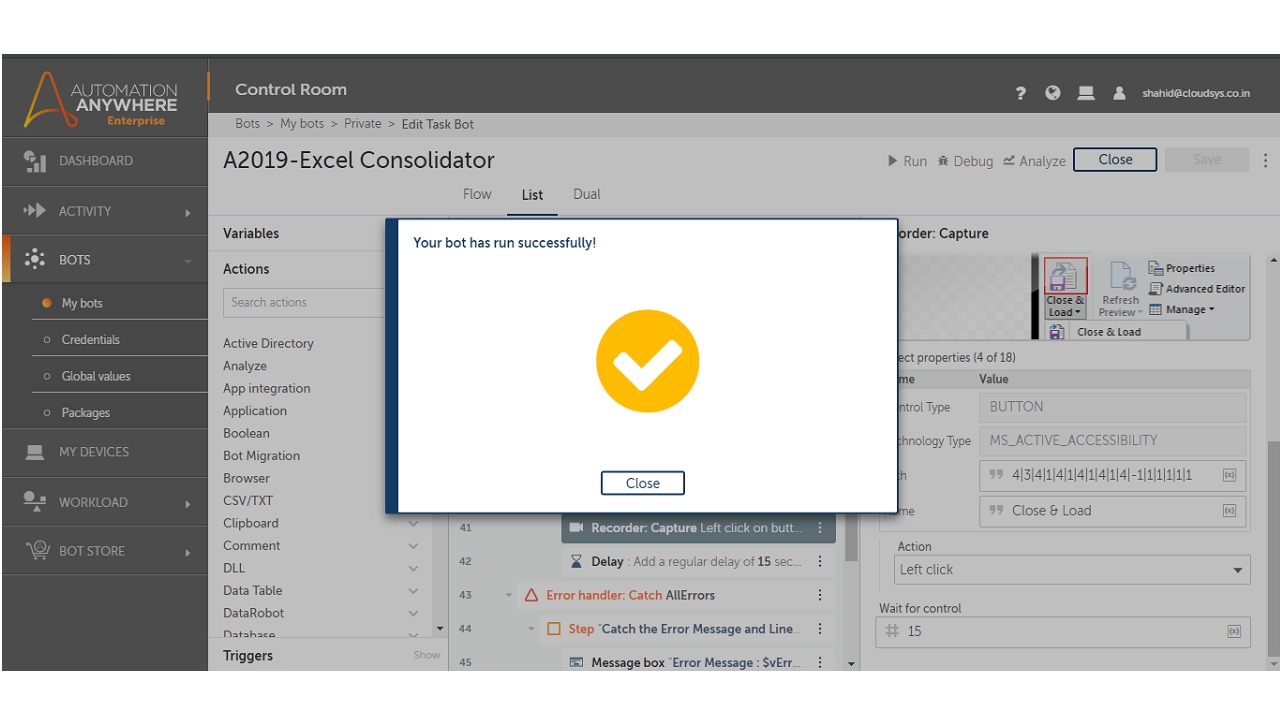Open Credentials in the sidebar
The height and width of the screenshot is (720, 1280).
tap(91, 340)
